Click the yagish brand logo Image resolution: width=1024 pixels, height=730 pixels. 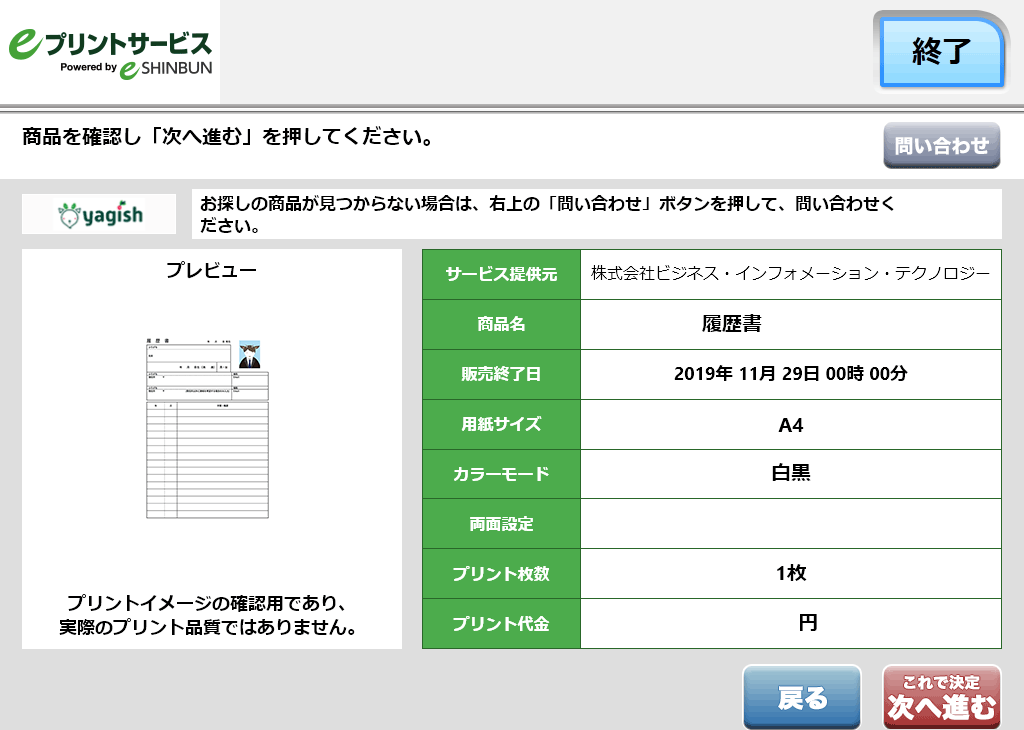click(99, 214)
